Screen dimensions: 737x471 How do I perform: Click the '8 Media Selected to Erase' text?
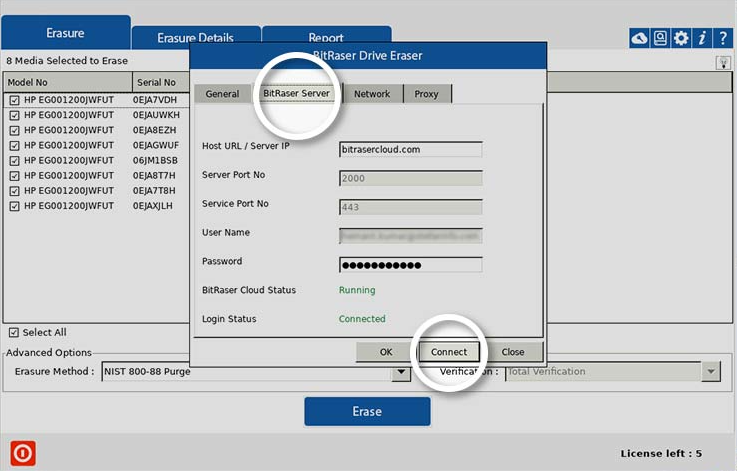click(67, 61)
